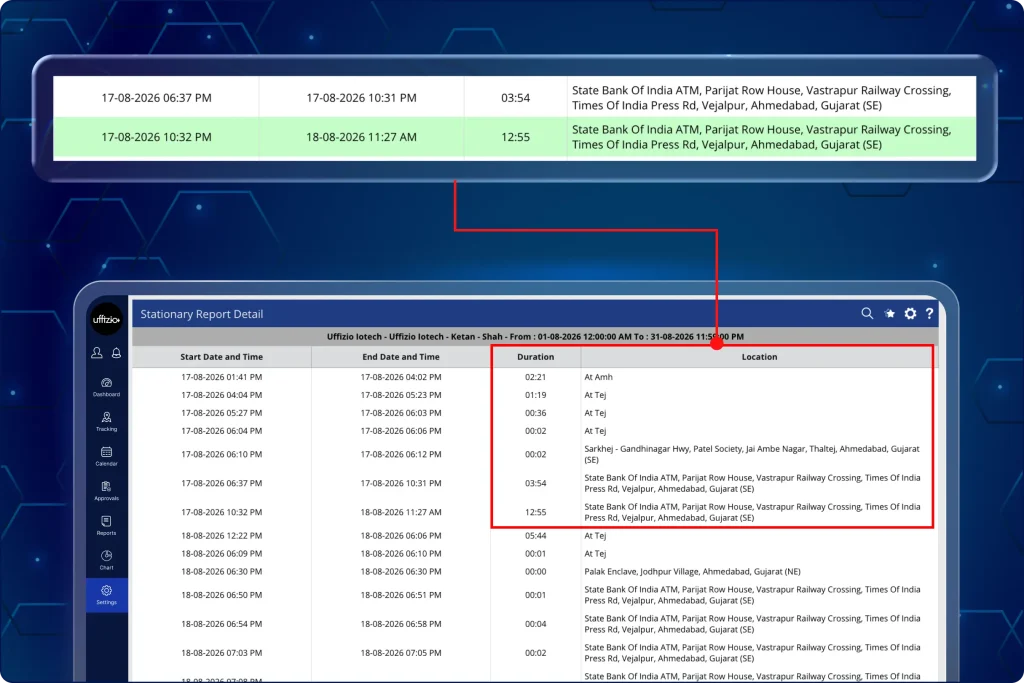Image resolution: width=1024 pixels, height=683 pixels.
Task: Select start time 17-08-2026 06:10 PM
Action: (221, 454)
